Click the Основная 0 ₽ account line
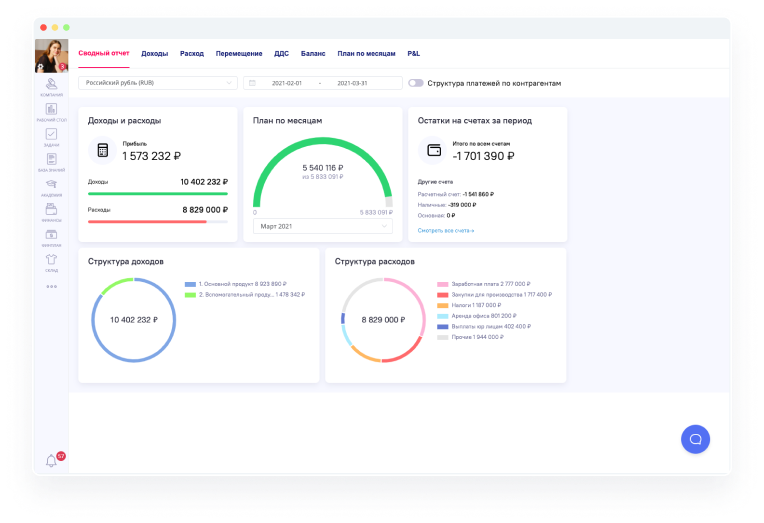The width and height of the screenshot is (764, 523). pyautogui.click(x=437, y=215)
